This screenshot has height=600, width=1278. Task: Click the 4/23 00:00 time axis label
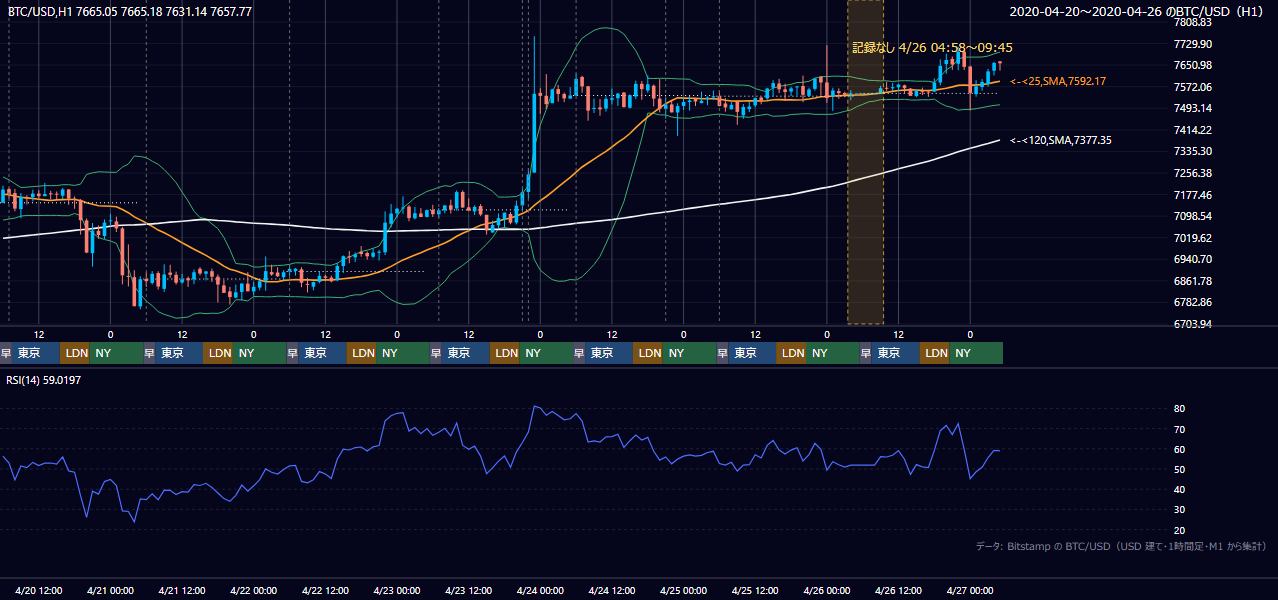click(397, 591)
